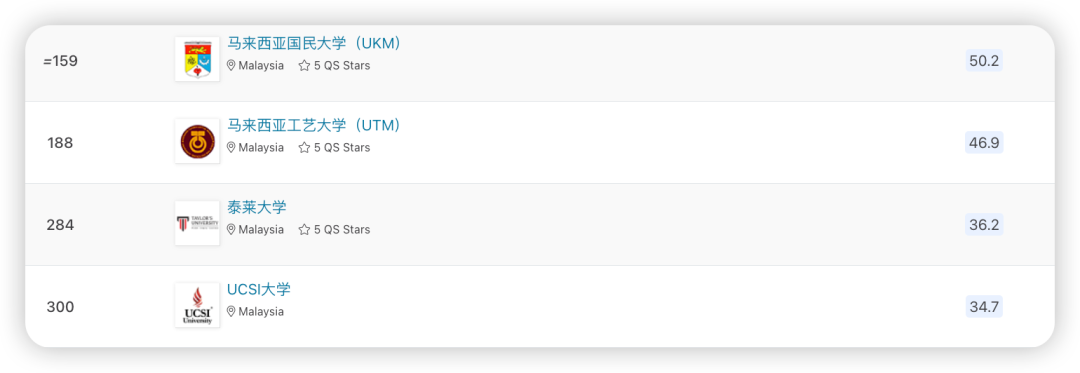The image size is (1080, 373).
Task: Open the UKM university logo
Action: coord(197,59)
